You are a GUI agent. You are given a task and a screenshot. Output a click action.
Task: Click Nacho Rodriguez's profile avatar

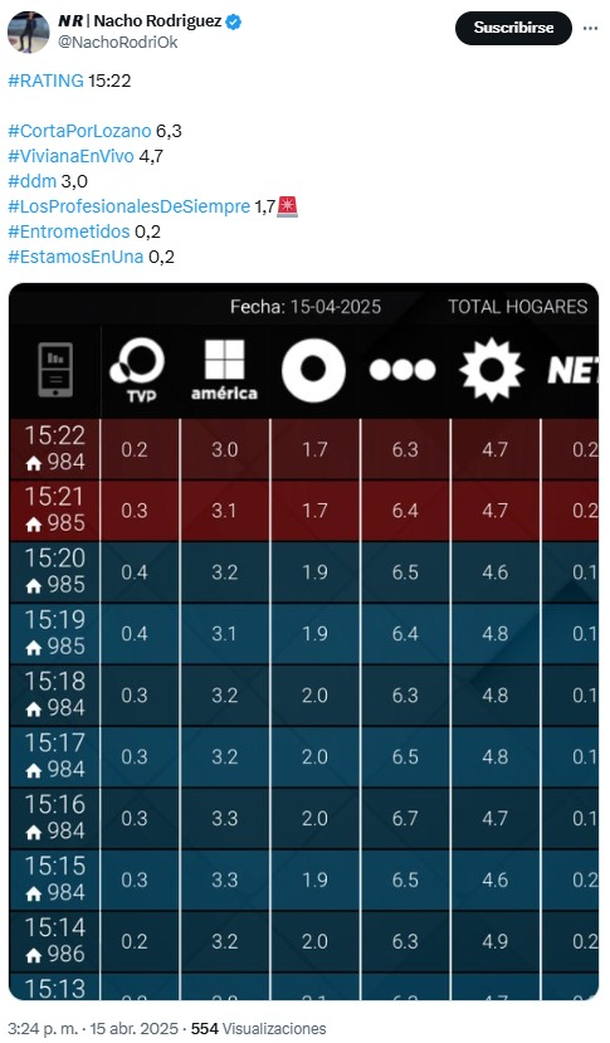[x=28, y=32]
